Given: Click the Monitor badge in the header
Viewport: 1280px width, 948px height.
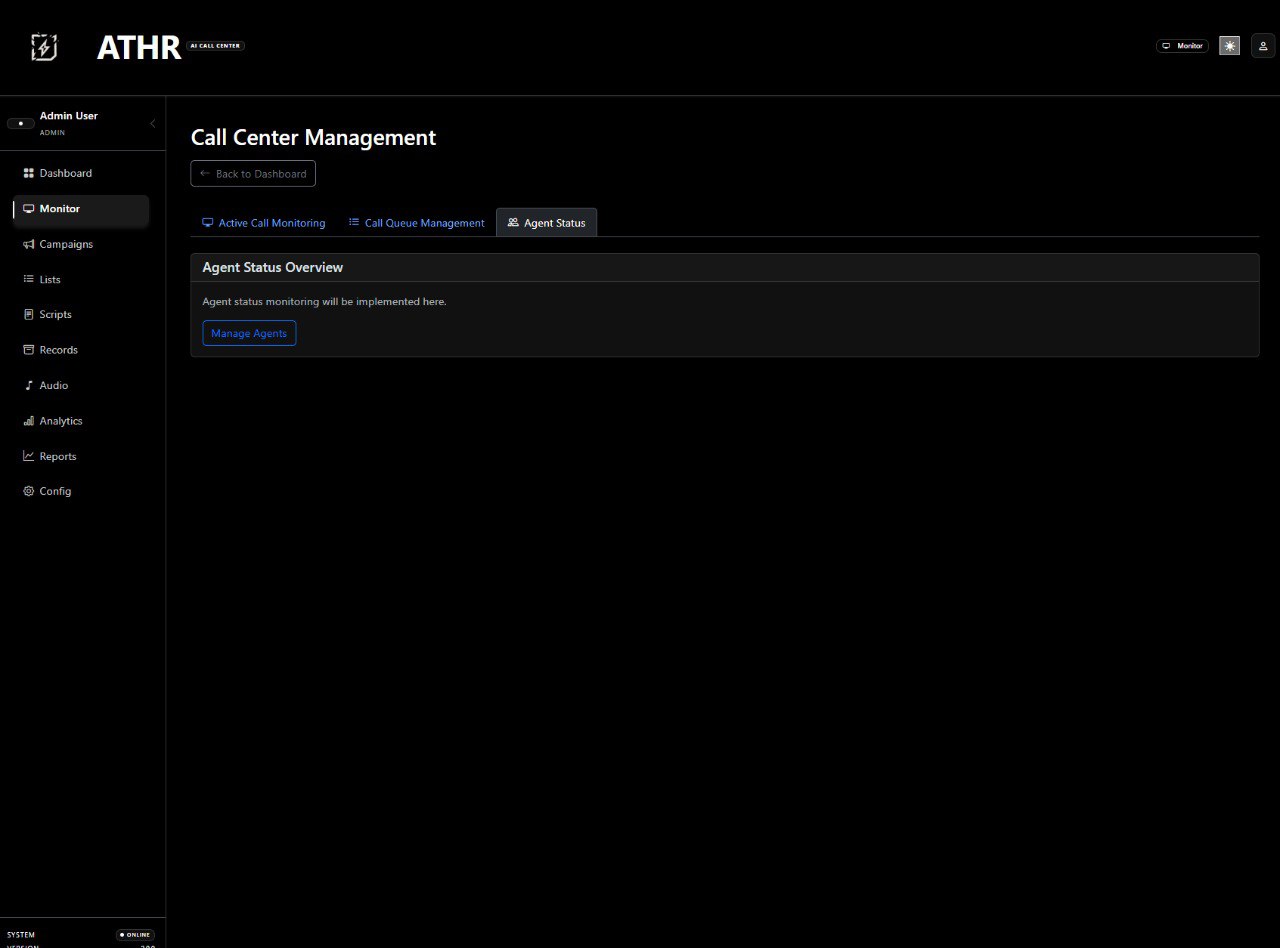Looking at the screenshot, I should [x=1182, y=46].
